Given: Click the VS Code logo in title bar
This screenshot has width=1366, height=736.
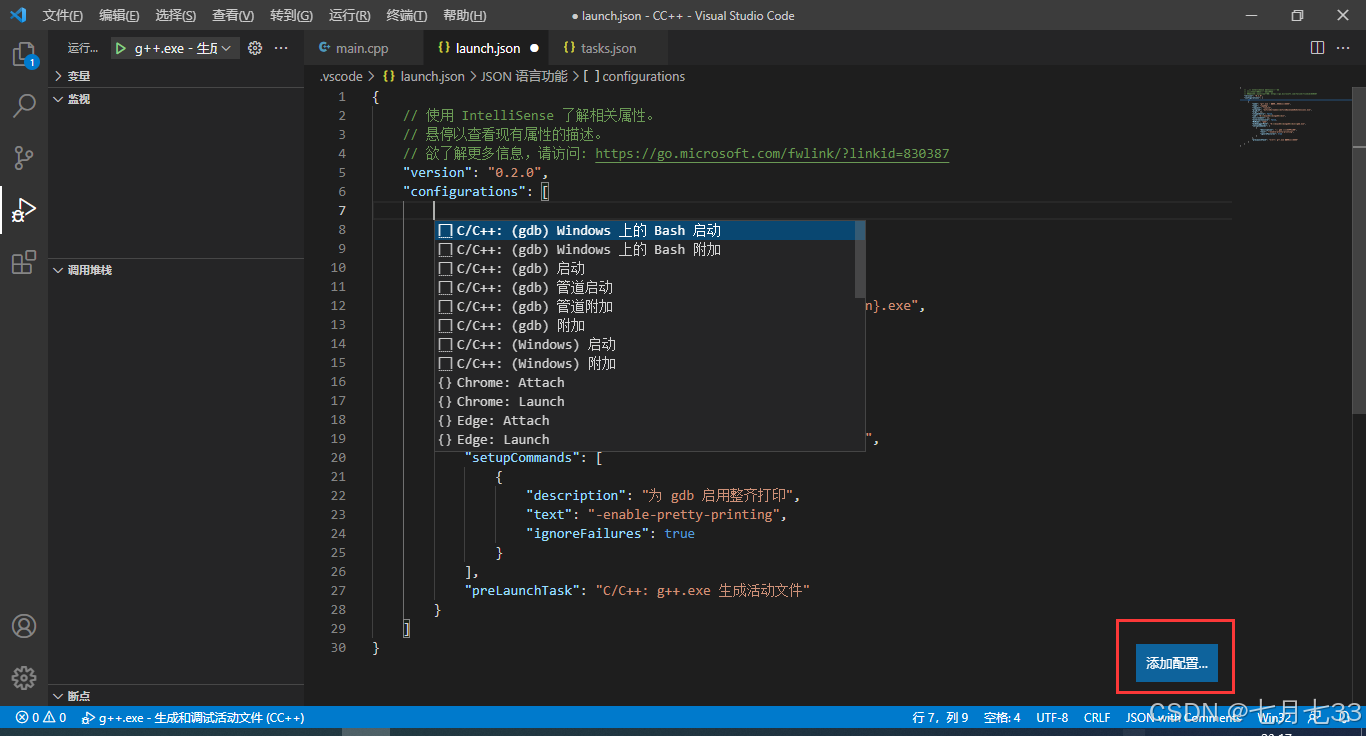Looking at the screenshot, I should pyautogui.click(x=18, y=15).
